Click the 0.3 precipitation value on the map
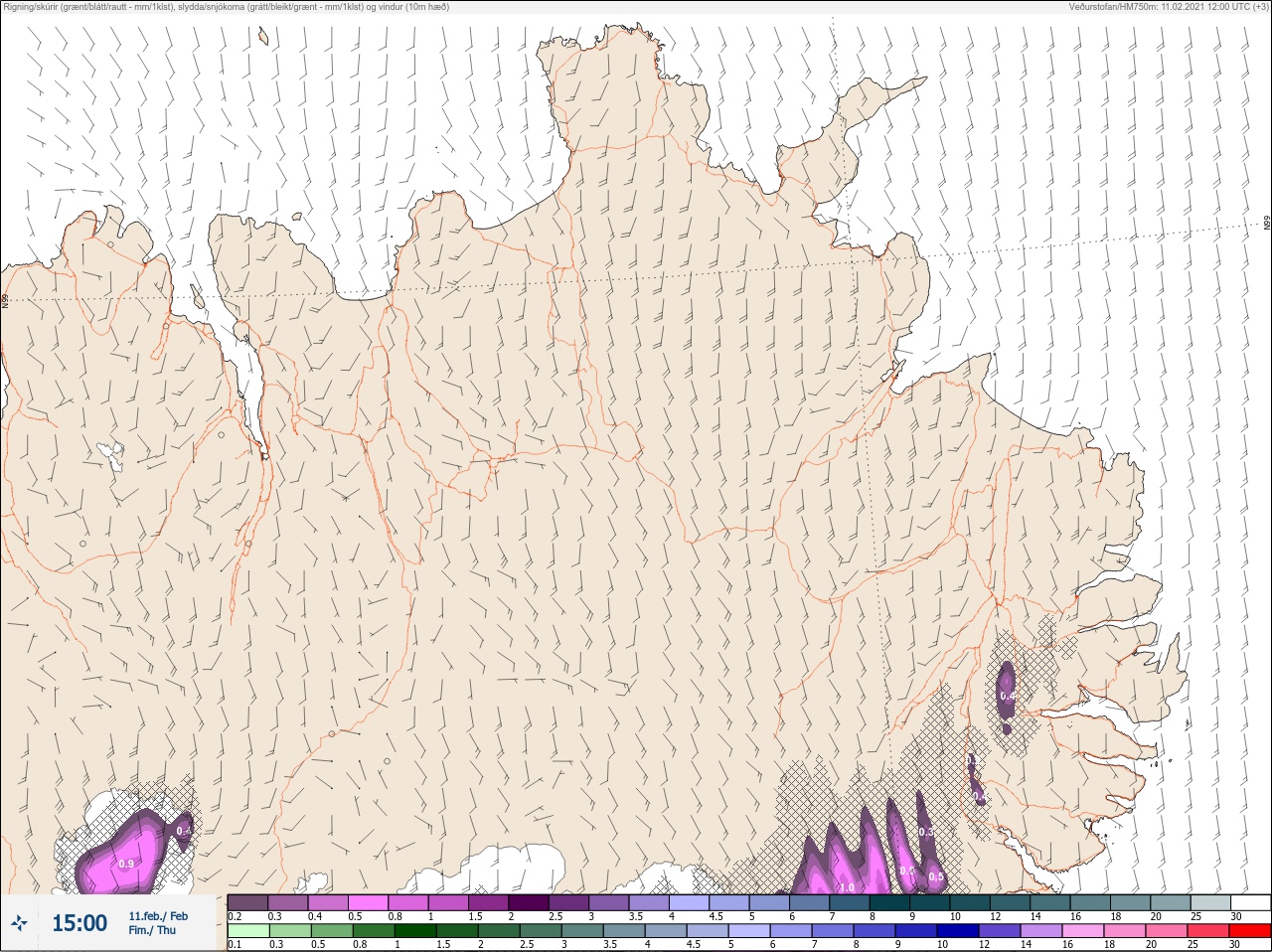This screenshot has width=1272, height=952. pos(926,832)
